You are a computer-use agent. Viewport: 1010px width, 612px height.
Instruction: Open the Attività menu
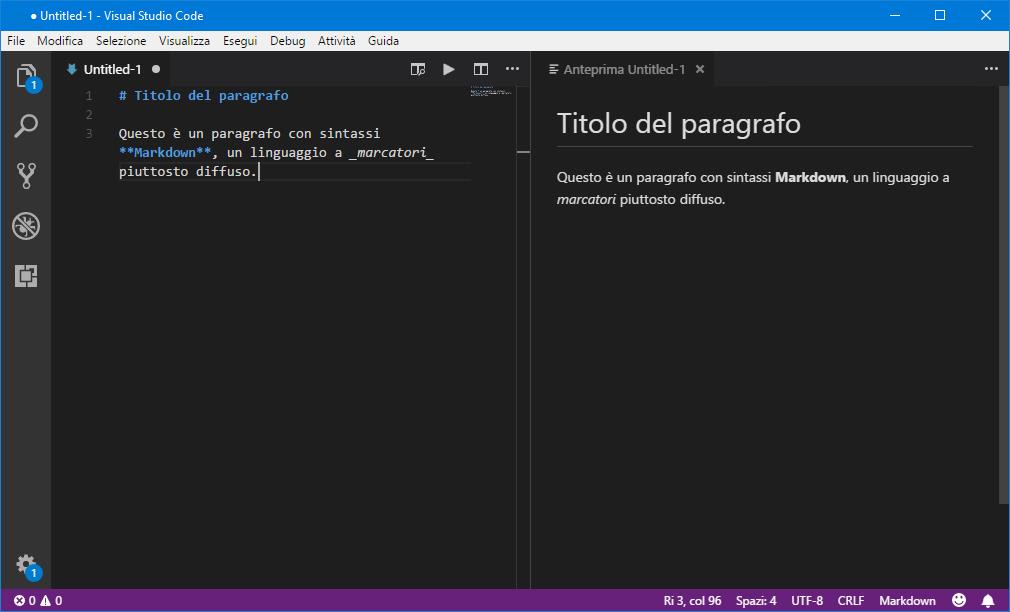(x=336, y=41)
